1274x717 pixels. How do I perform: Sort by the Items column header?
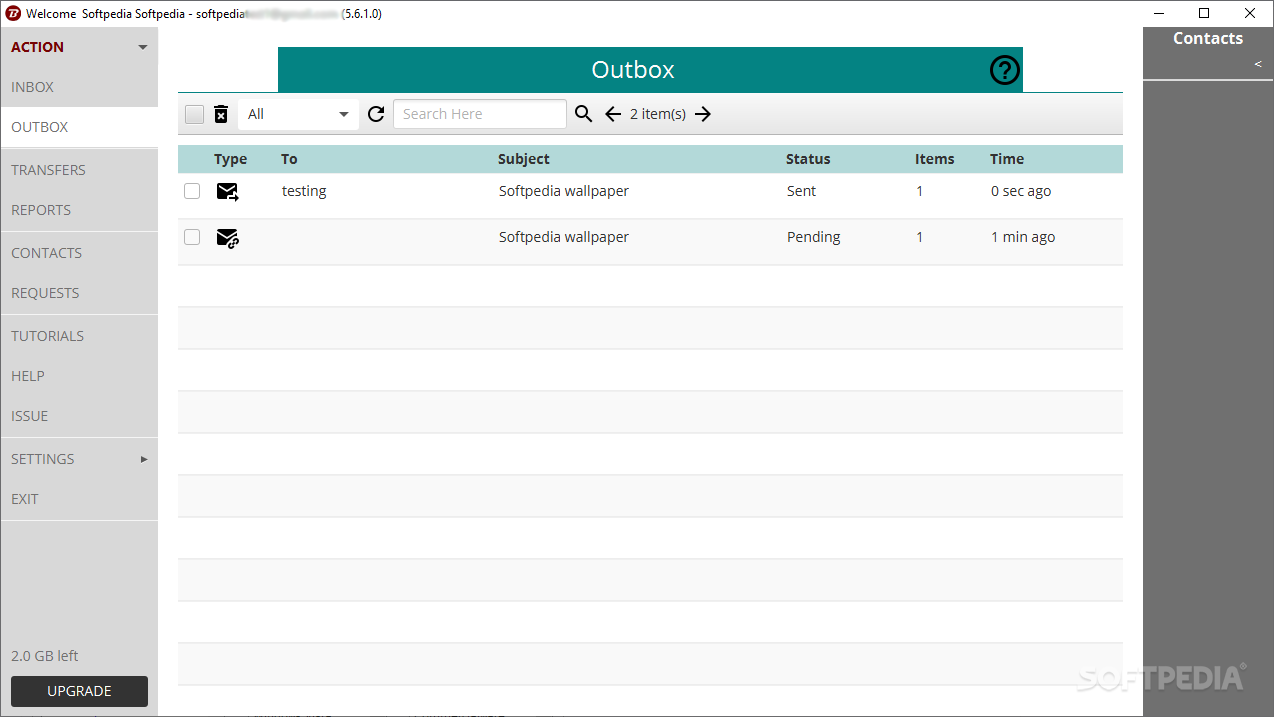[x=935, y=159]
